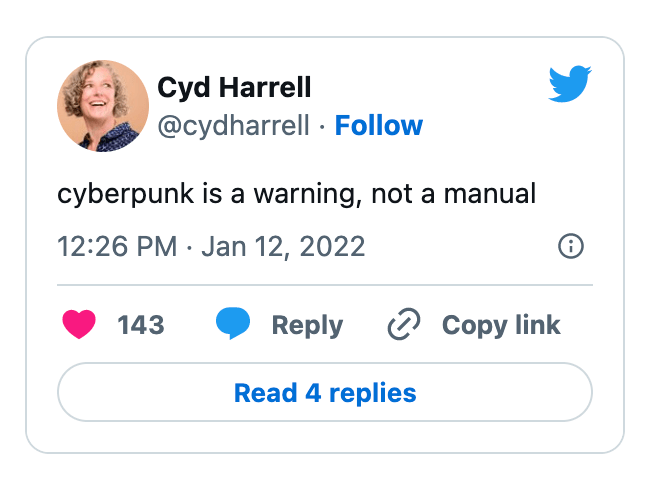Click the Twitter bird logo
650x486 pixels.
point(570,83)
